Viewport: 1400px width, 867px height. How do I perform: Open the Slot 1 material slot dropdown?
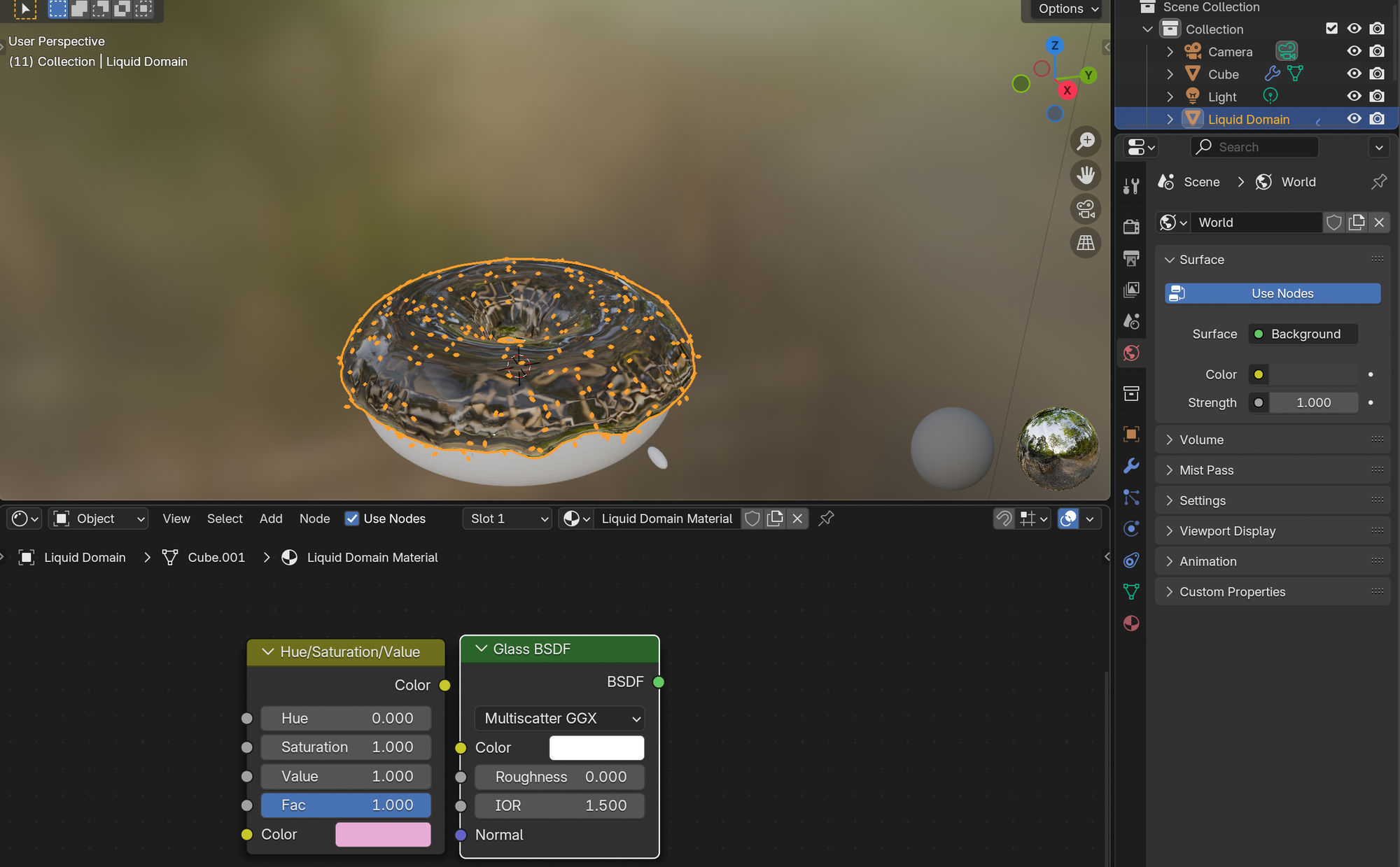click(509, 519)
